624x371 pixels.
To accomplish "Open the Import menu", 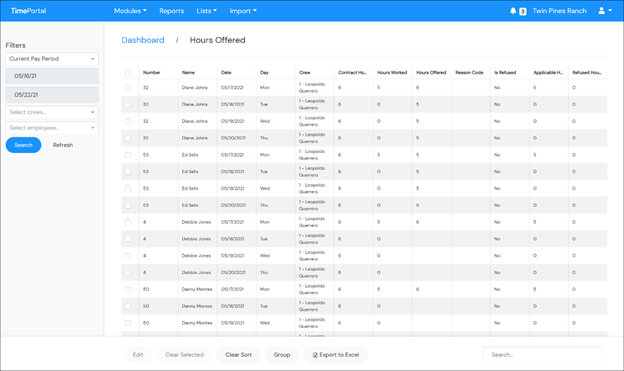I will click(243, 11).
